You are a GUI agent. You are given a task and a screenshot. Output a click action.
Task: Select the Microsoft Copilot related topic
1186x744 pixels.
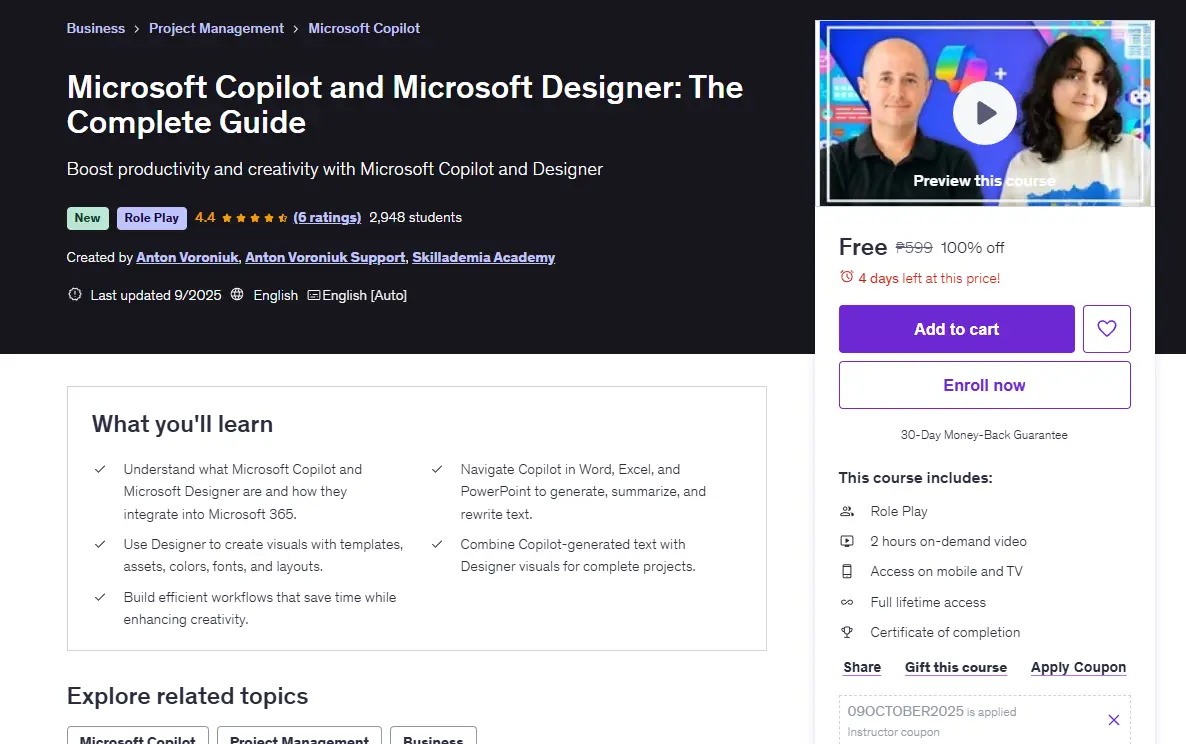click(x=138, y=736)
